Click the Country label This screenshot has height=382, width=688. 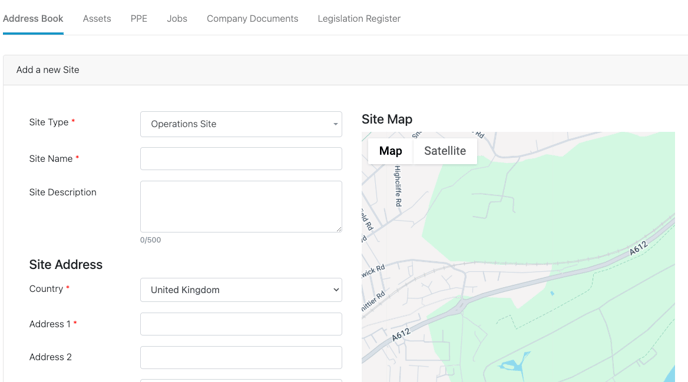point(46,289)
